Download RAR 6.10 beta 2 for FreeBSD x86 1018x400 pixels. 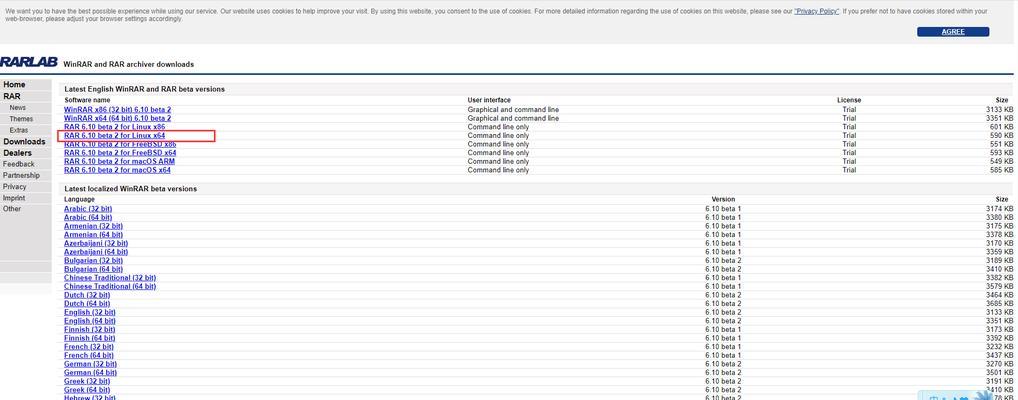point(120,144)
